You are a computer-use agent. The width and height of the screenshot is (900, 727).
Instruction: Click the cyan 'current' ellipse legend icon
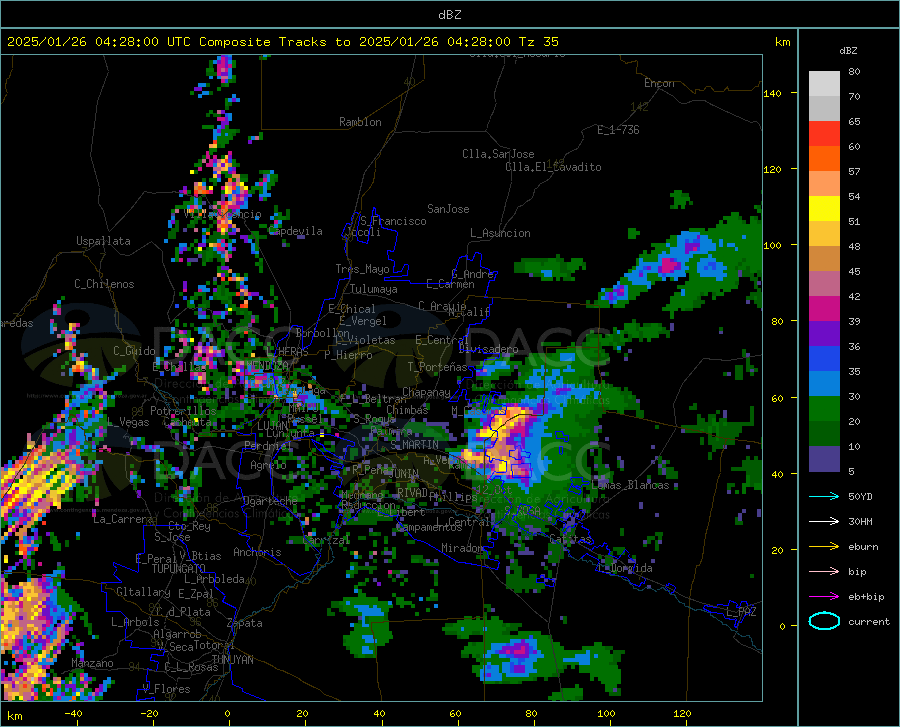tap(824, 621)
